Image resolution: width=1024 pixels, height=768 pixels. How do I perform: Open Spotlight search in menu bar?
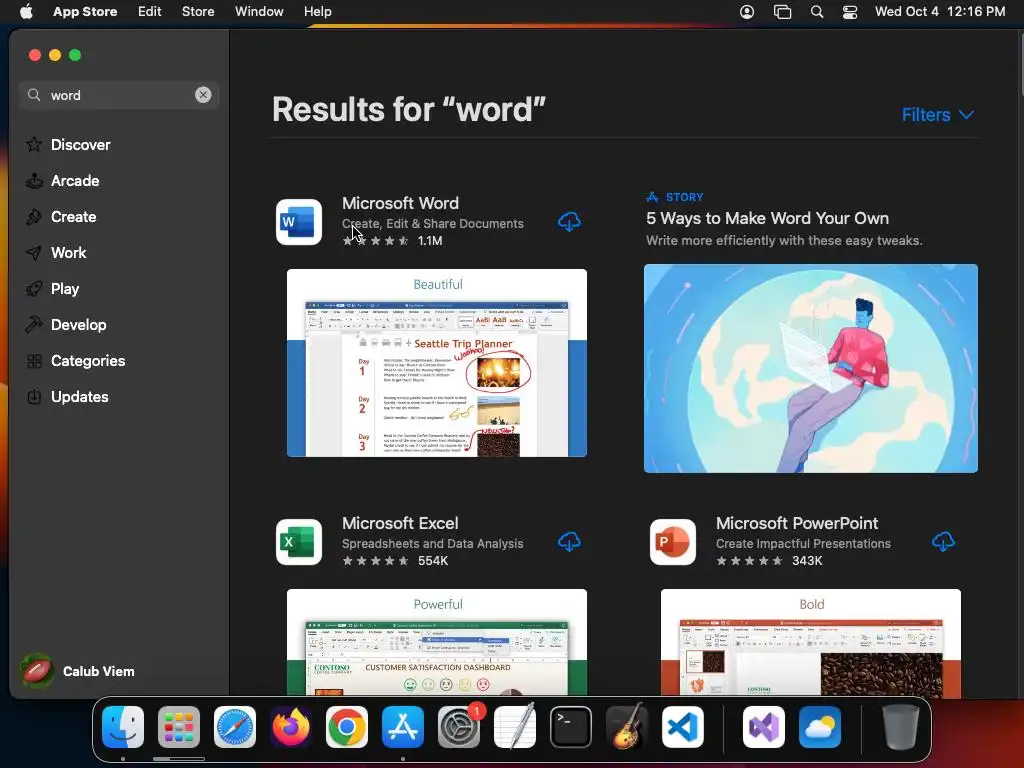pyautogui.click(x=816, y=12)
